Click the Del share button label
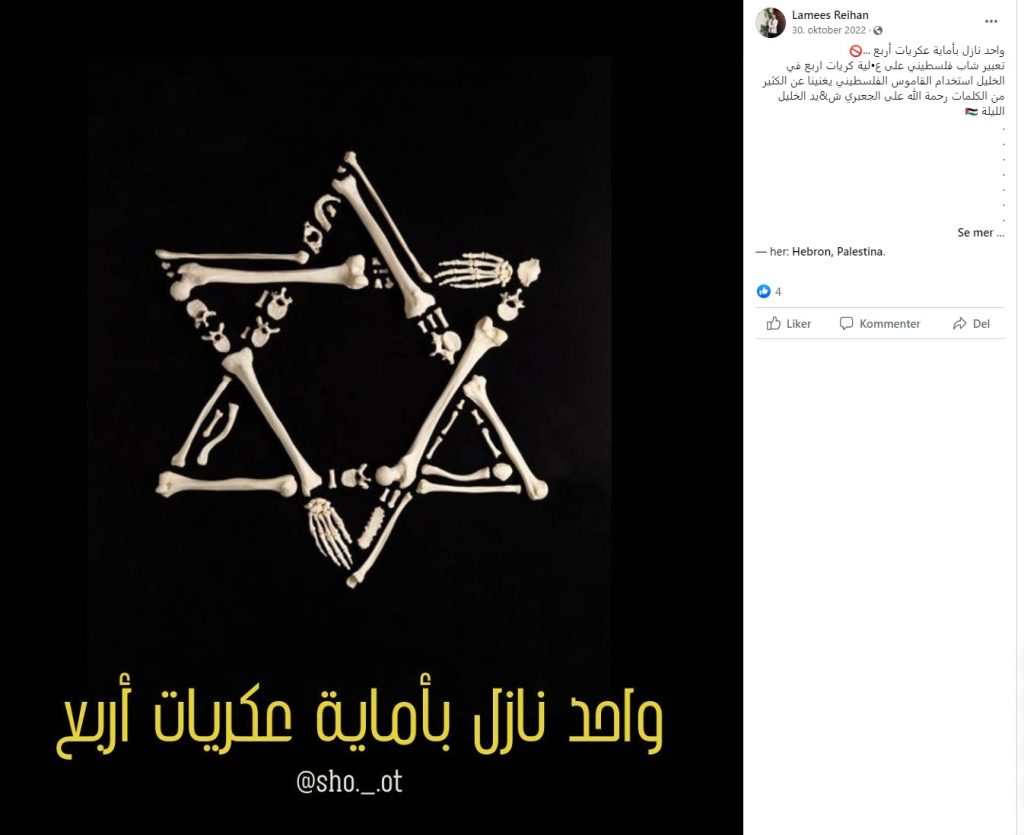1024x835 pixels. point(981,324)
